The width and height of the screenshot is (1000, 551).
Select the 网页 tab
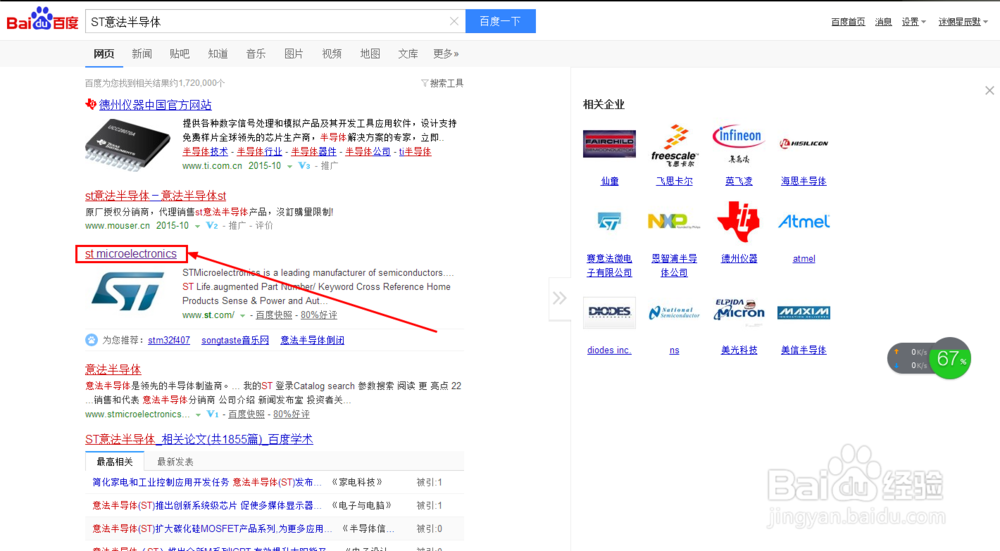click(104, 54)
